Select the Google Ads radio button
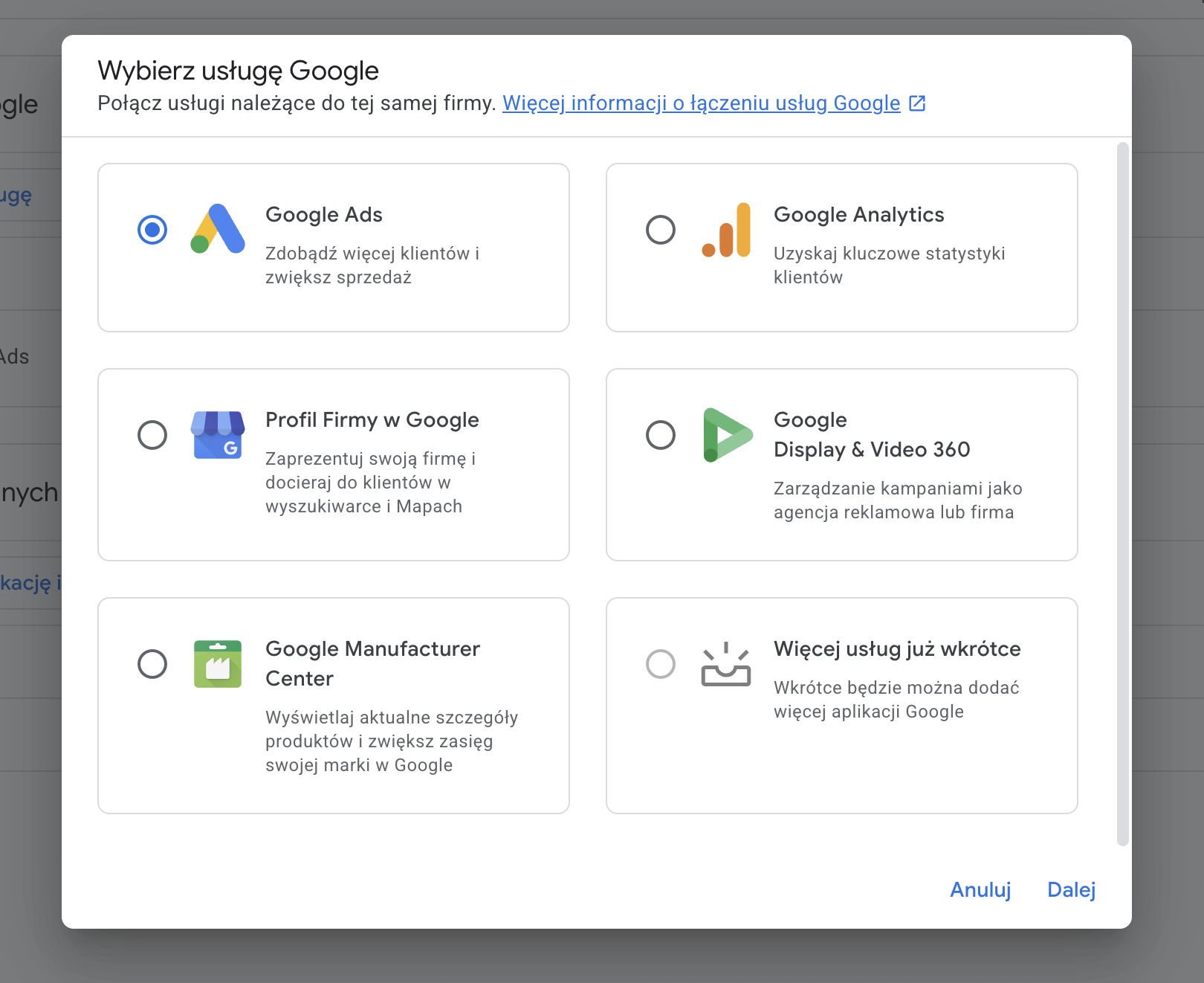 [x=152, y=230]
